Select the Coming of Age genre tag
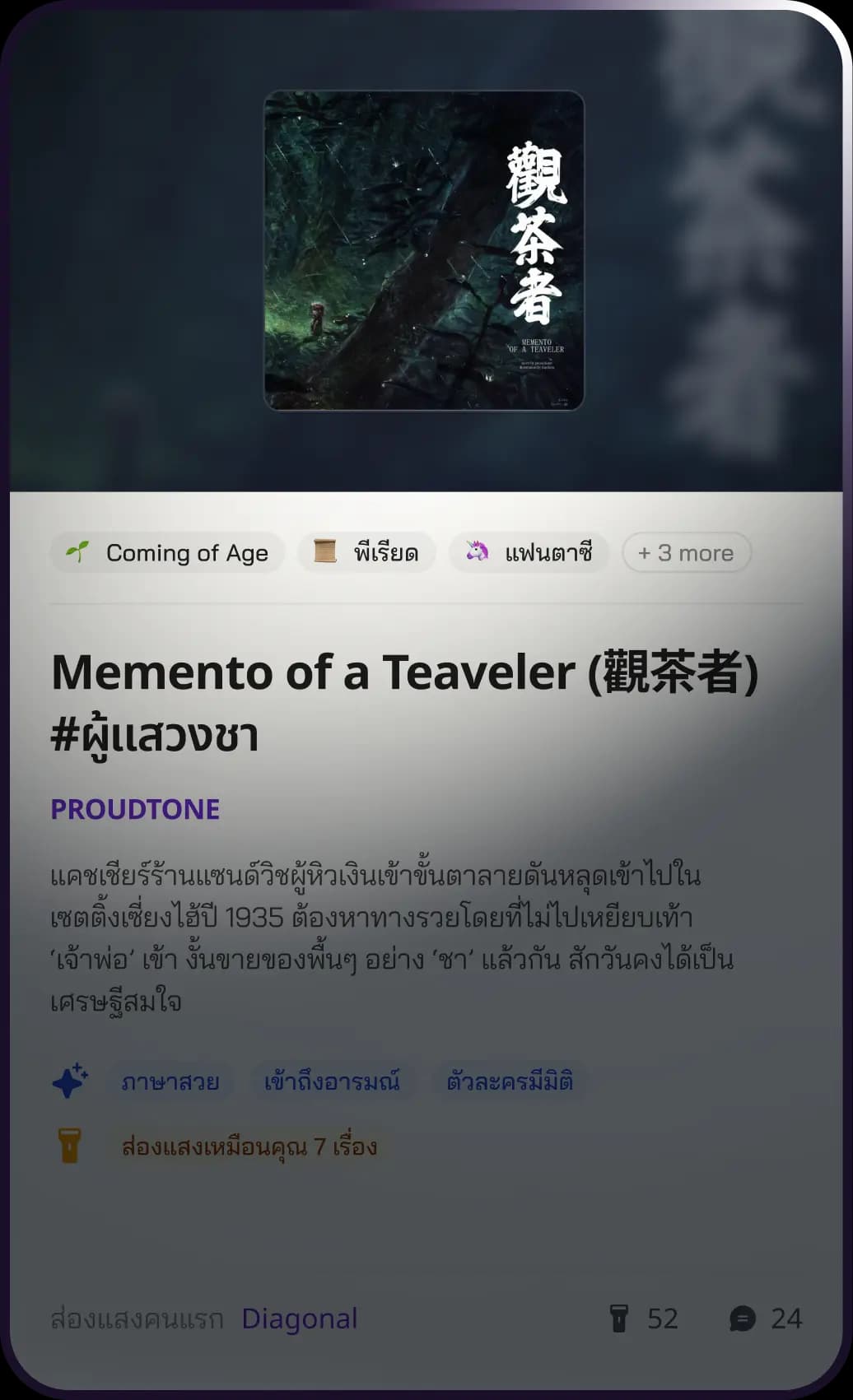 (168, 552)
